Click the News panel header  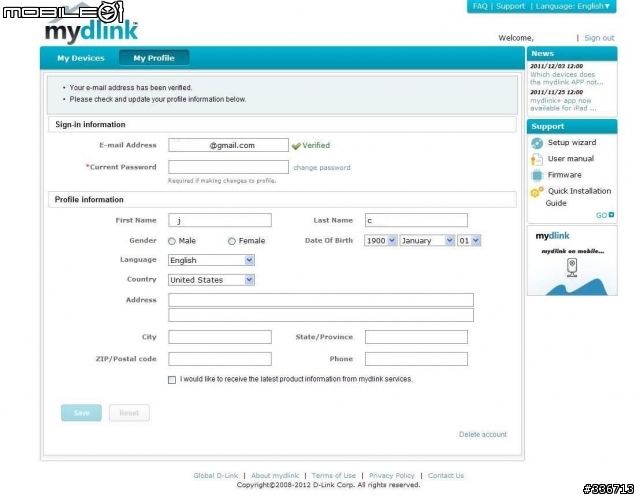point(572,54)
